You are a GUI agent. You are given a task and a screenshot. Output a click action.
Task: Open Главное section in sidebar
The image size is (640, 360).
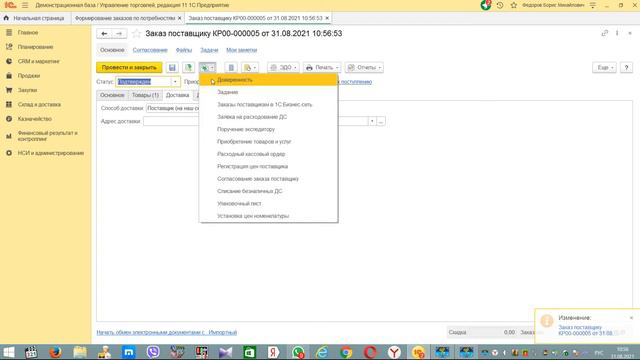[x=28, y=32]
